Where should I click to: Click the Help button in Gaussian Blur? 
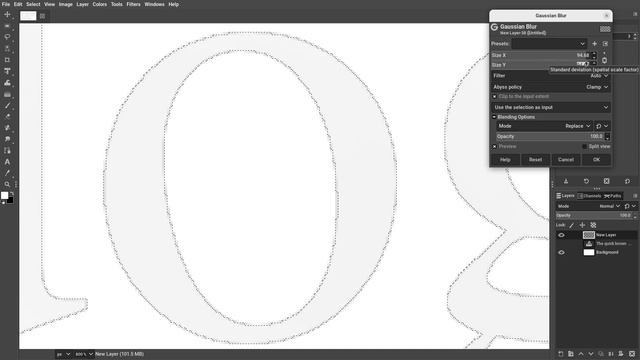click(505, 160)
